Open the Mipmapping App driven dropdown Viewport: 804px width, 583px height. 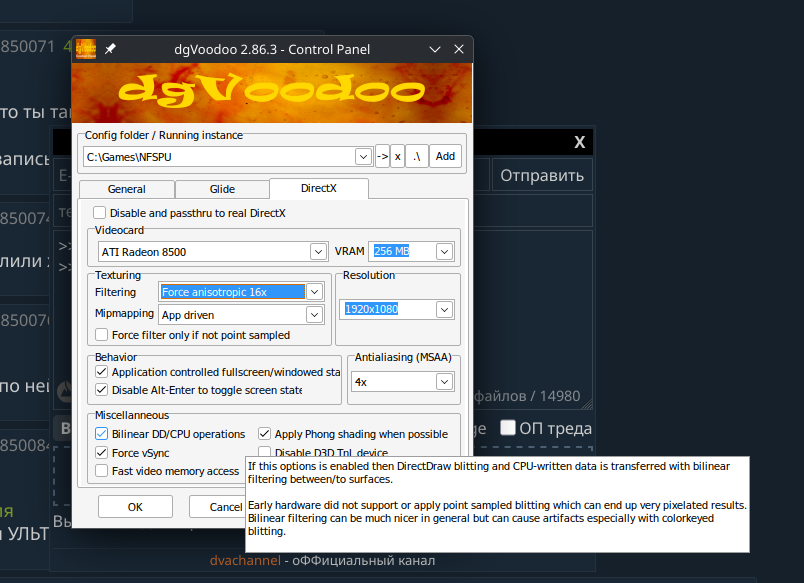tap(314, 315)
